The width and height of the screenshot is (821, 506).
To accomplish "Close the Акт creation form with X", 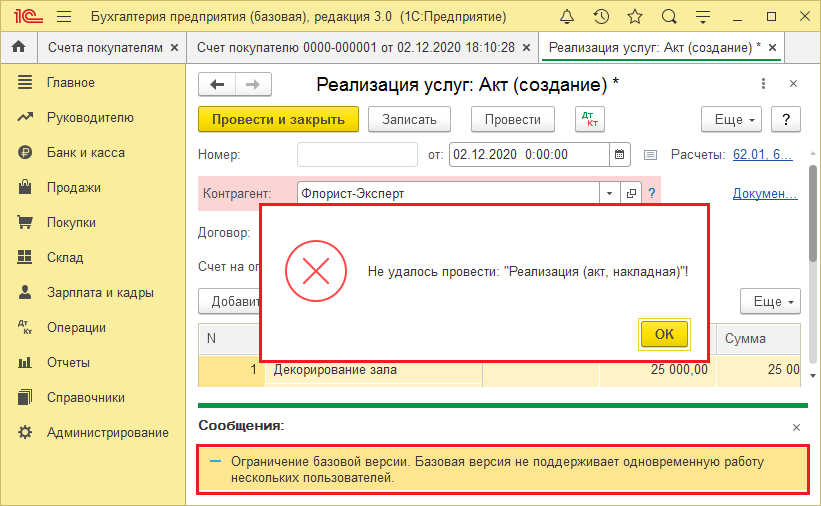I will 794,84.
